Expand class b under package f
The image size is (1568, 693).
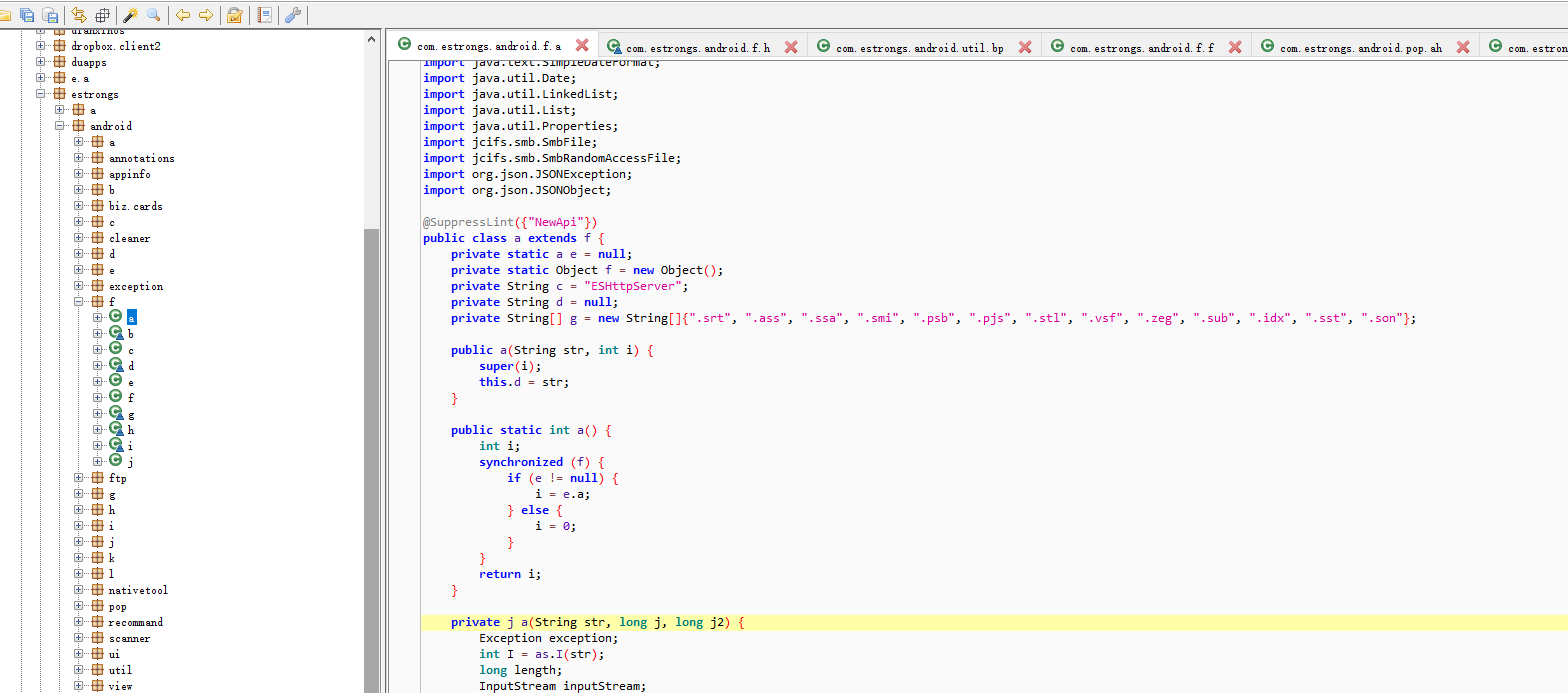(98, 334)
